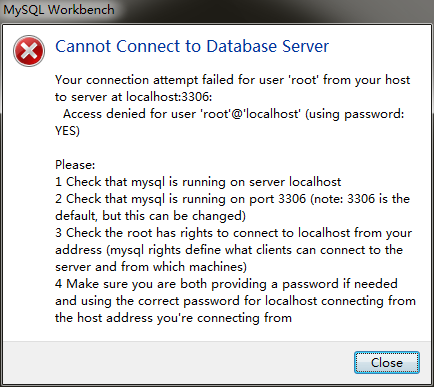Click step 2 about port 3306
The width and height of the screenshot is (434, 387).
coord(232,199)
